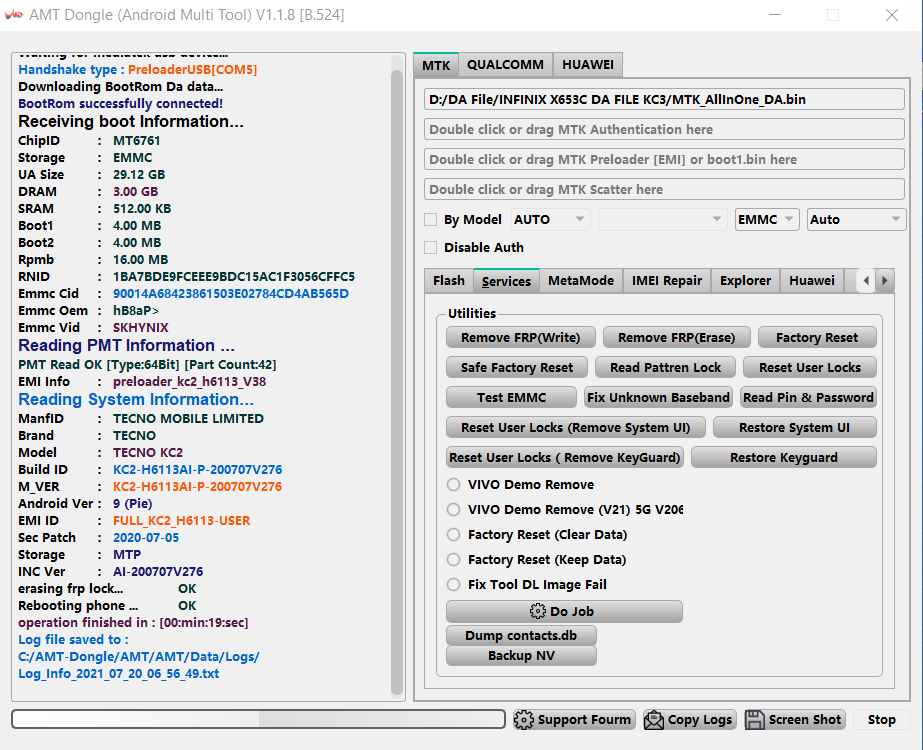Image resolution: width=923 pixels, height=750 pixels.
Task: Click Read Pin & Password button
Action: [808, 397]
